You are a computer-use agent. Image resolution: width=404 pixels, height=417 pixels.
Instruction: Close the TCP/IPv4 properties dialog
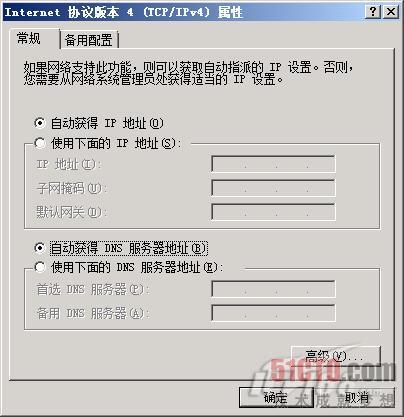pos(391,12)
